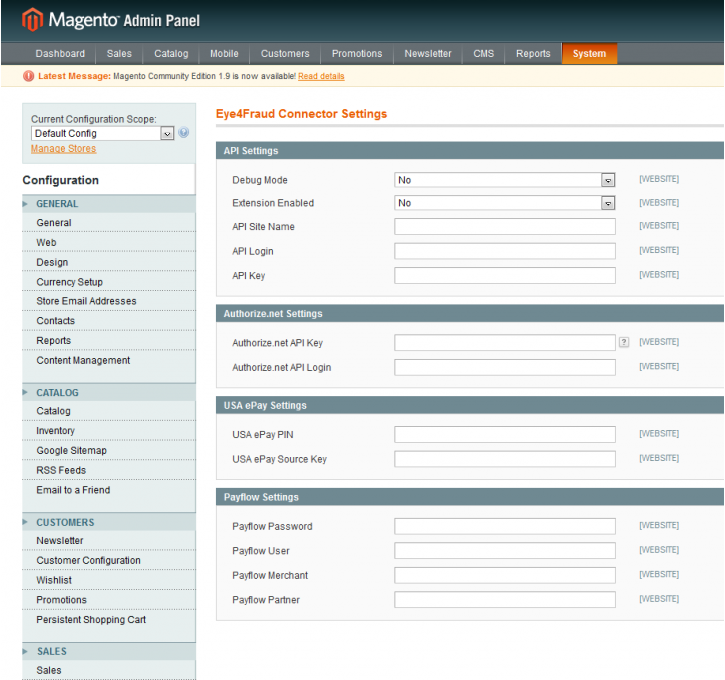Click the Manage Stores link
Viewport: 725px width, 680px height.
point(64,148)
